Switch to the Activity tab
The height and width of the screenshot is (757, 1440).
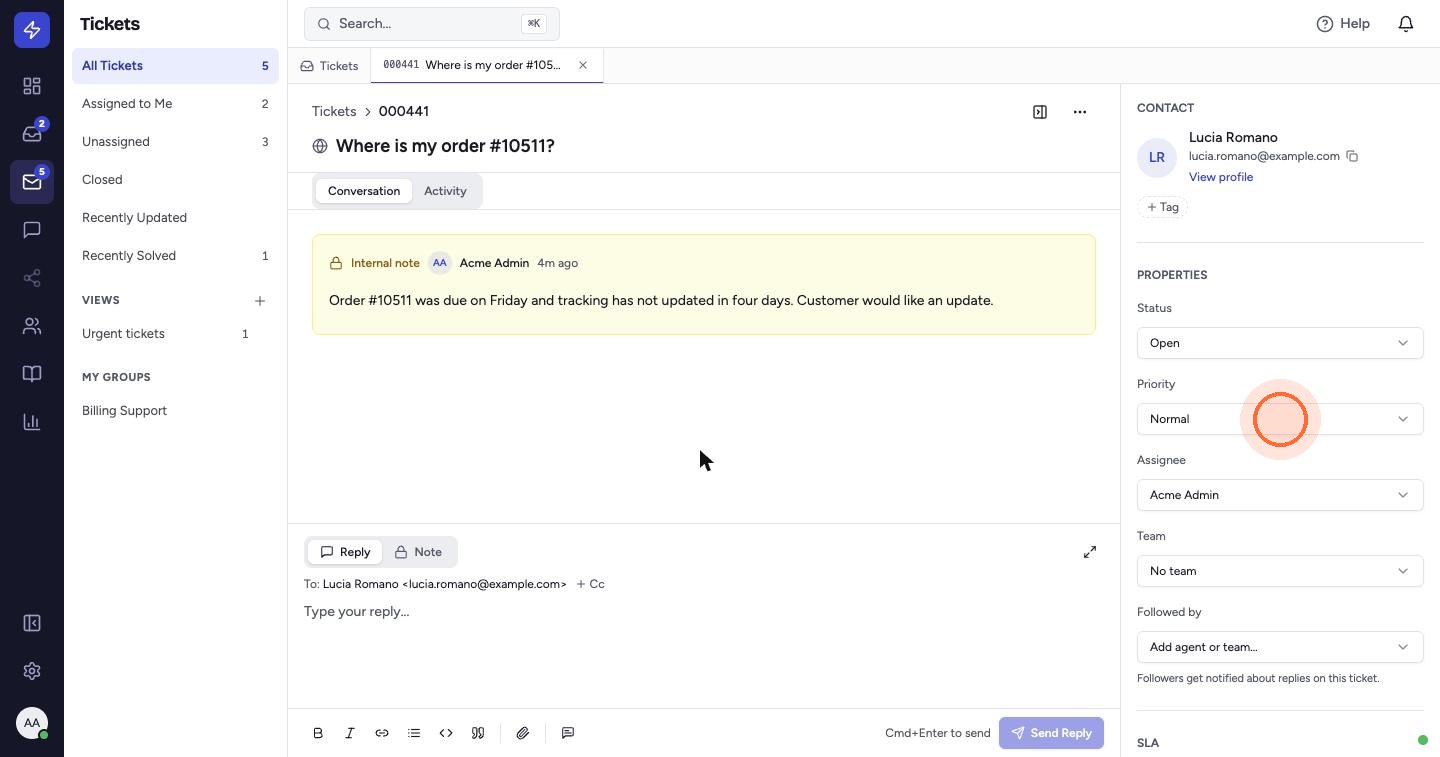(445, 191)
